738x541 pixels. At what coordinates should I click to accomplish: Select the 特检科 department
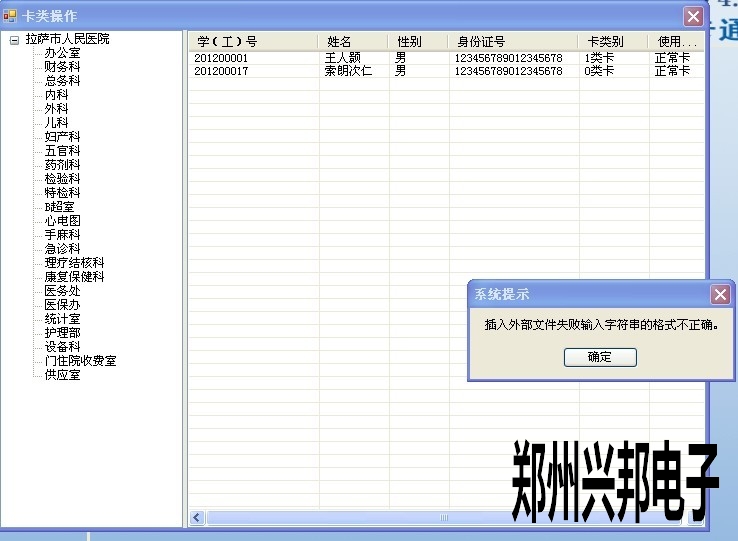pos(63,193)
